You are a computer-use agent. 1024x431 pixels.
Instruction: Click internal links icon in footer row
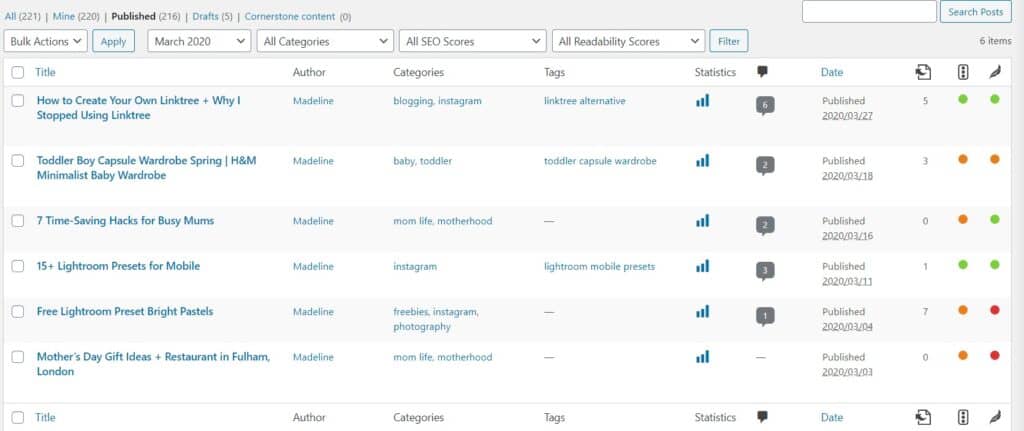[923, 417]
